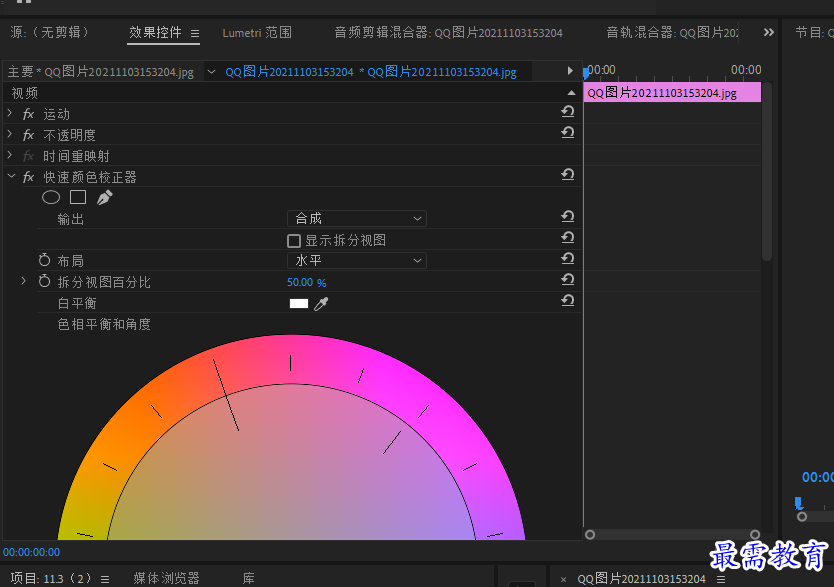Image resolution: width=834 pixels, height=587 pixels.
Task: Collapse the 快速颜色校正器 effect
Action: 11,176
